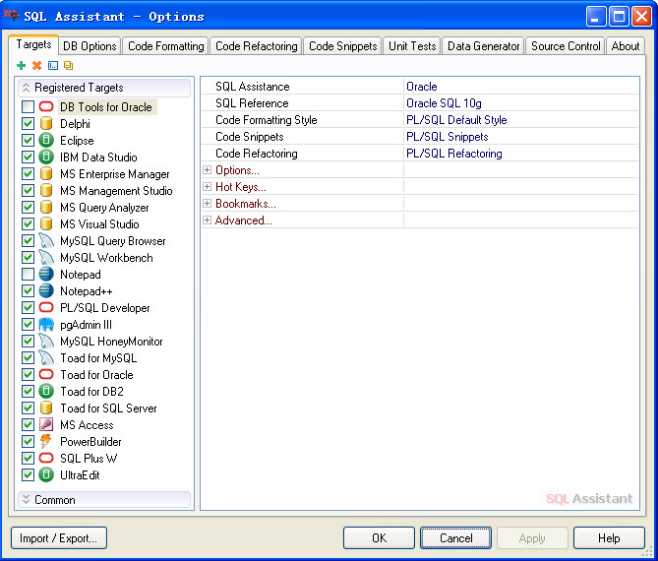Click the orange X delete target icon
Viewport: 658px width, 561px height.
[x=37, y=65]
